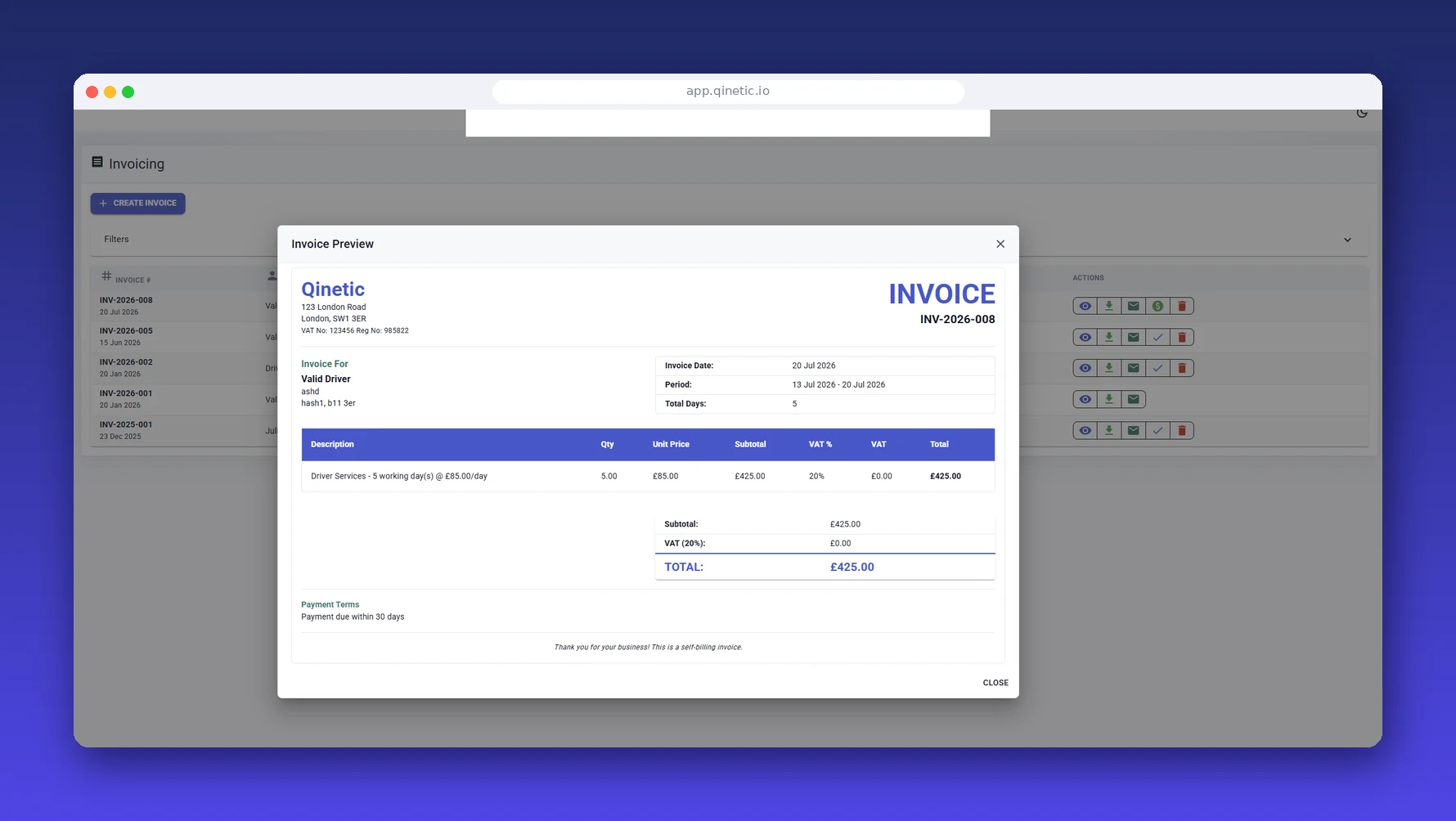1456x821 pixels.
Task: Click invoice number INV-2026-008 in the preview
Action: click(957, 320)
